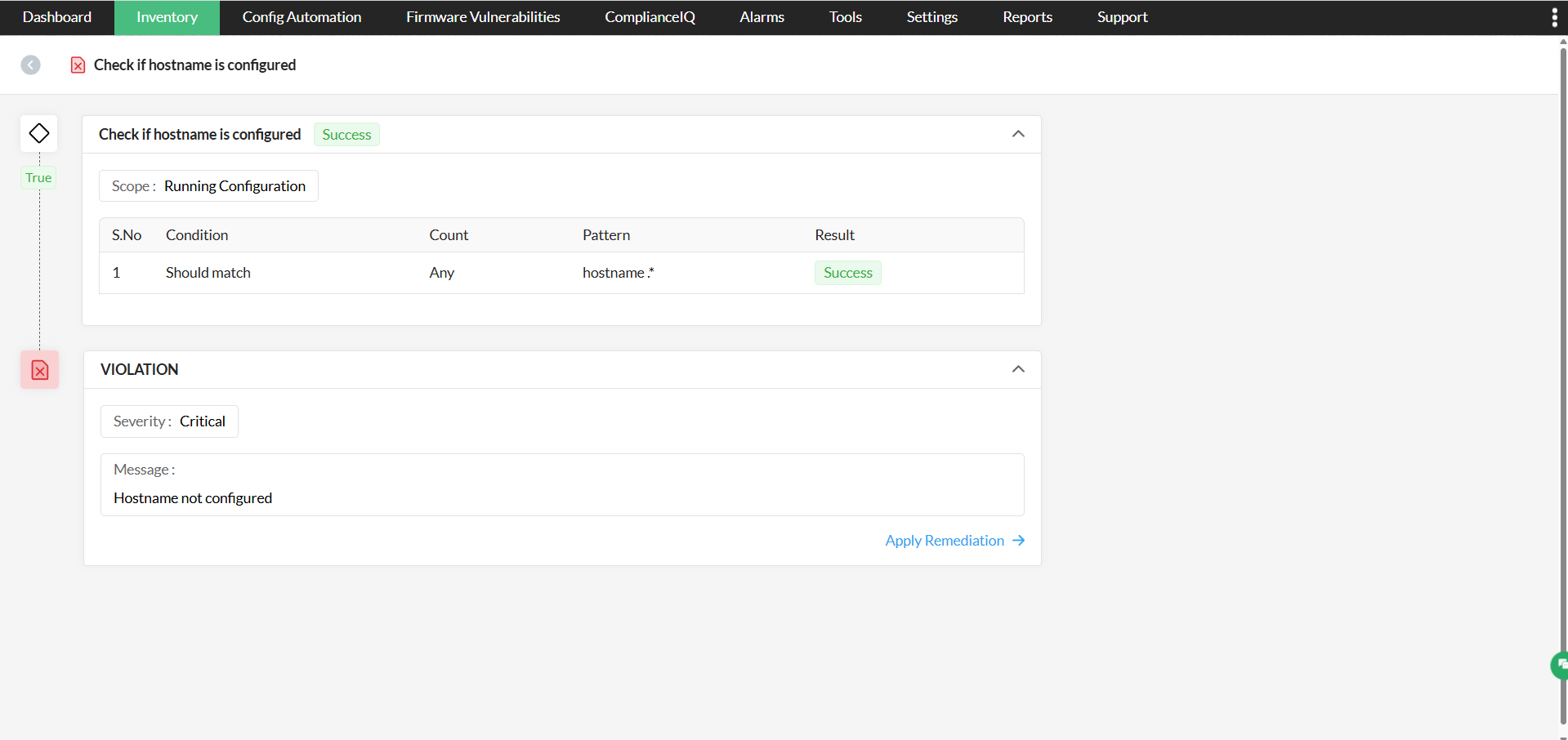Click the back arrow to return to previous page
Screen dimensions: 1568x740
click(30, 65)
